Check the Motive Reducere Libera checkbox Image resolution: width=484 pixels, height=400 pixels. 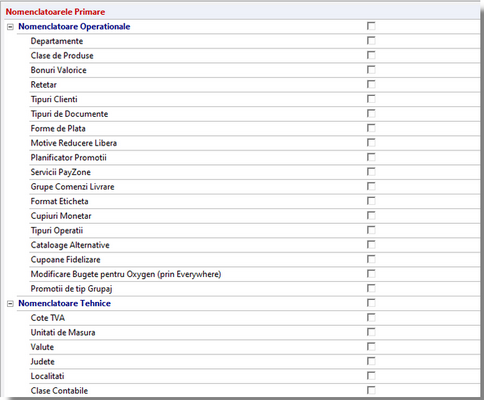(x=371, y=142)
